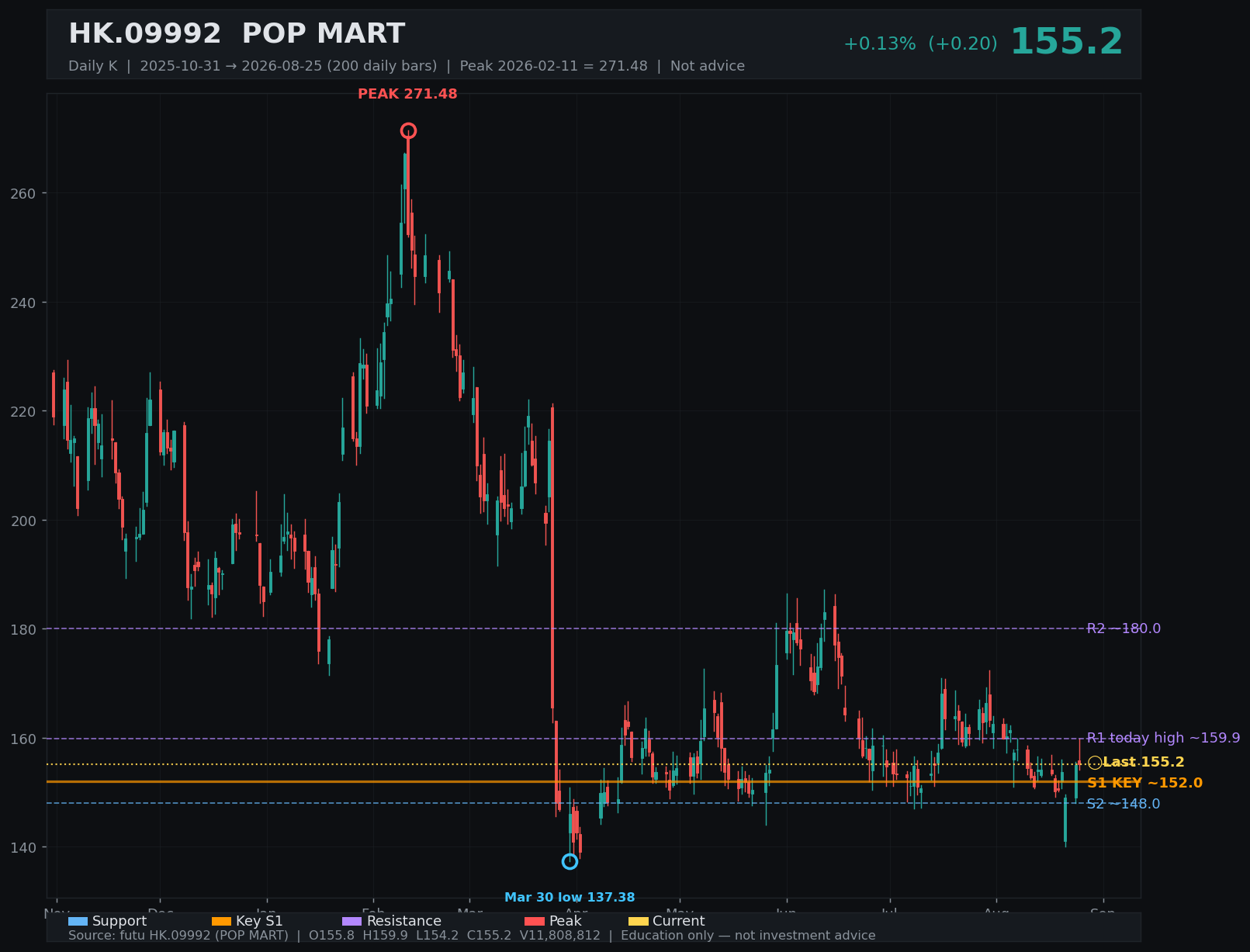Click the "Mar 30 low 137.38" annotation label
The height and width of the screenshot is (952, 1250).
point(570,898)
